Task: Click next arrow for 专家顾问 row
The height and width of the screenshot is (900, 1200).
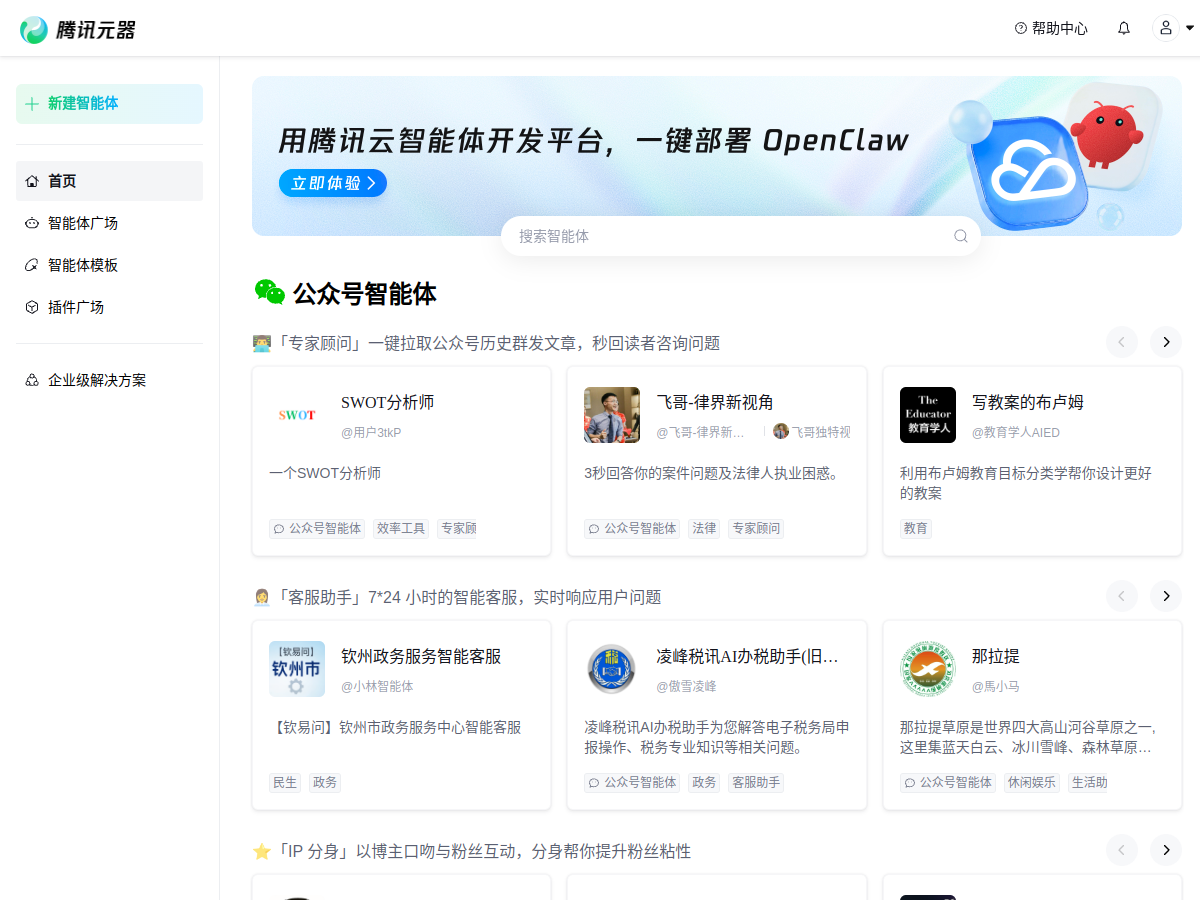Action: point(1166,342)
